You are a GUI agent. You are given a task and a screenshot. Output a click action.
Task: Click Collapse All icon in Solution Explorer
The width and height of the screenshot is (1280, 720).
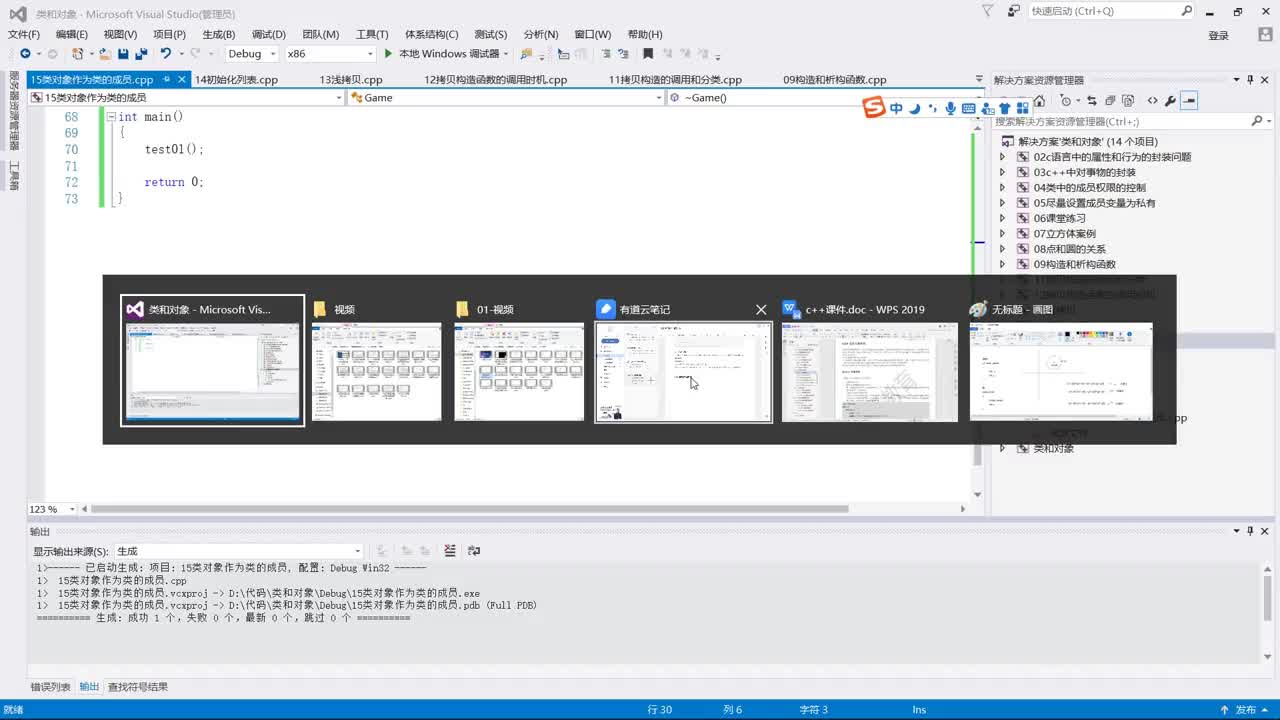point(1110,101)
